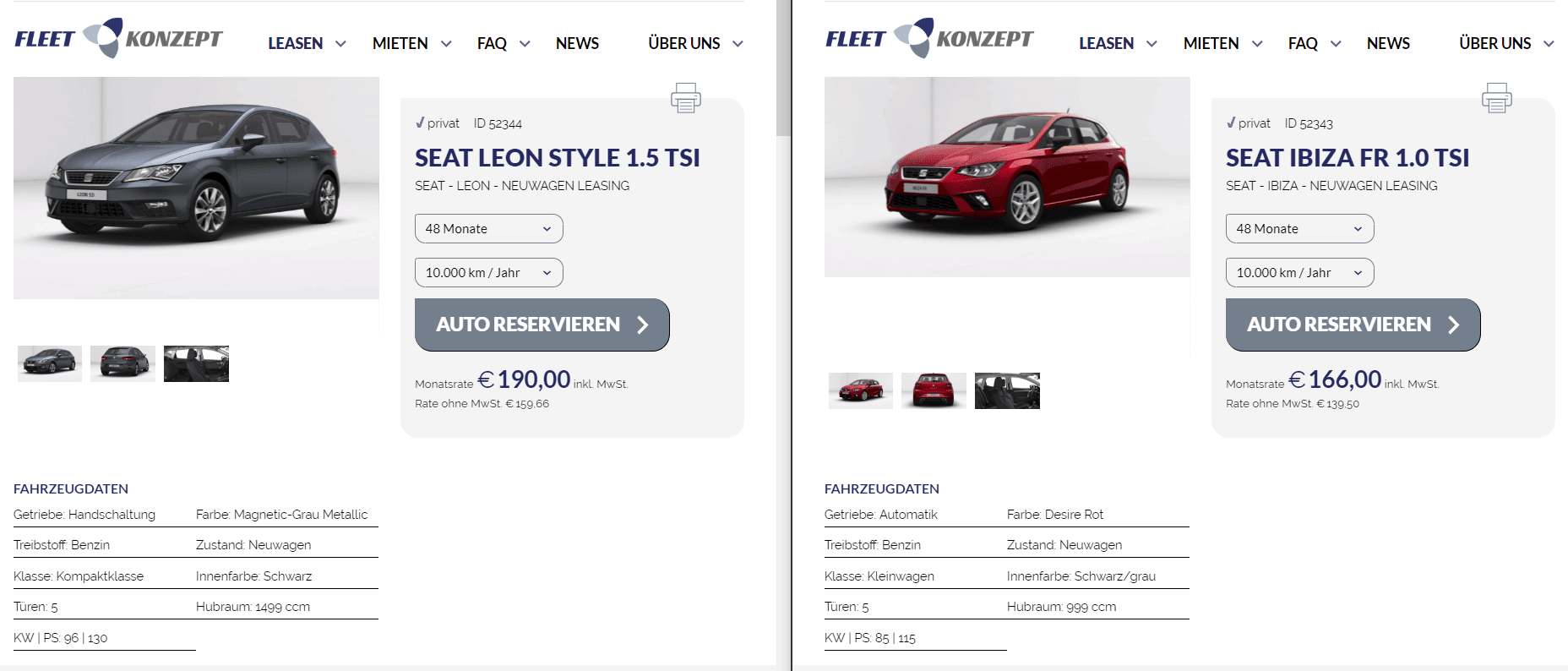Open ÜBER UNS menu in right page
The width and height of the screenshot is (1568, 671).
[x=1495, y=43]
